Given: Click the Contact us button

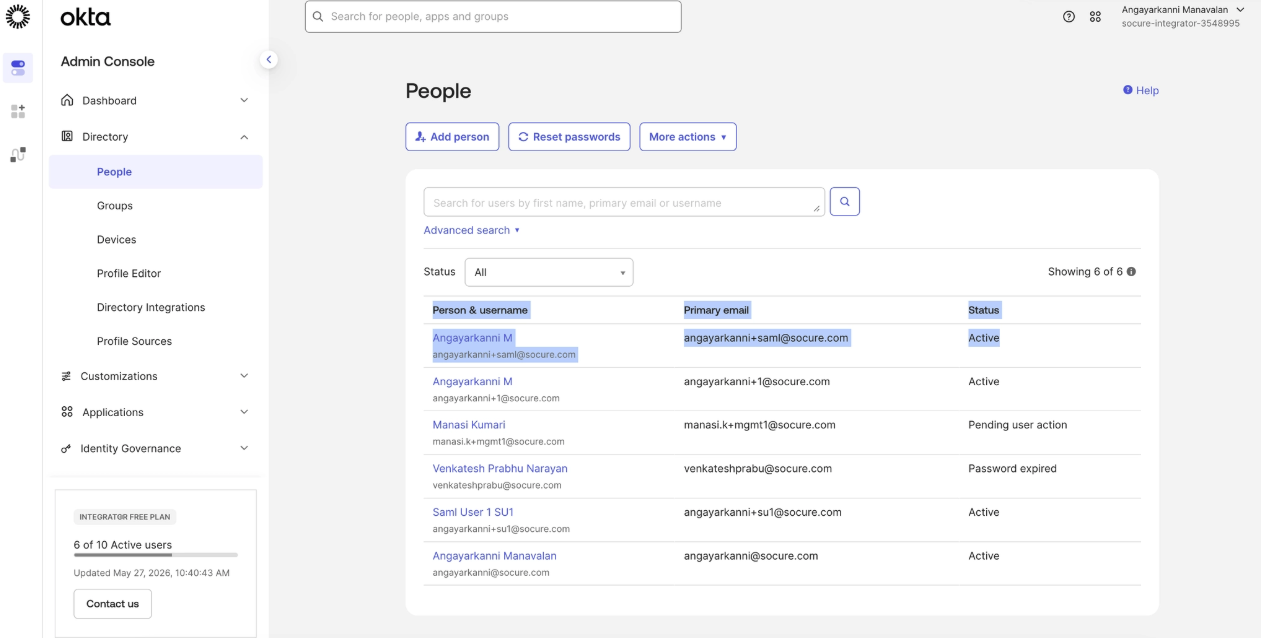Looking at the screenshot, I should point(113,604).
